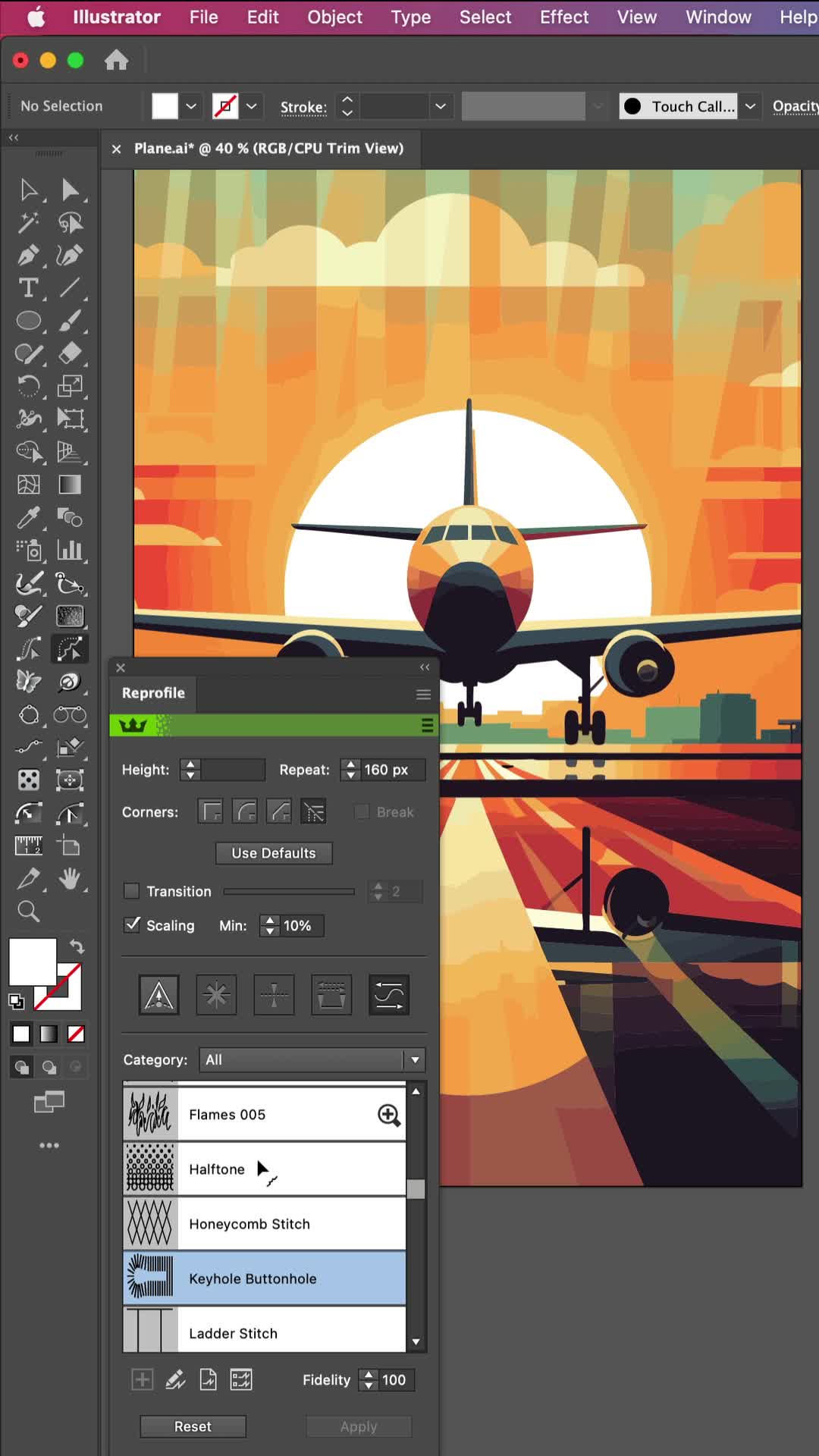Open the Effect menu
The width and height of the screenshot is (819, 1456).
(563, 17)
